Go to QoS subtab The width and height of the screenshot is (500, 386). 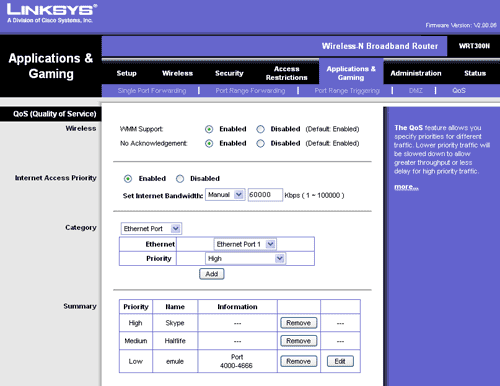(459, 91)
